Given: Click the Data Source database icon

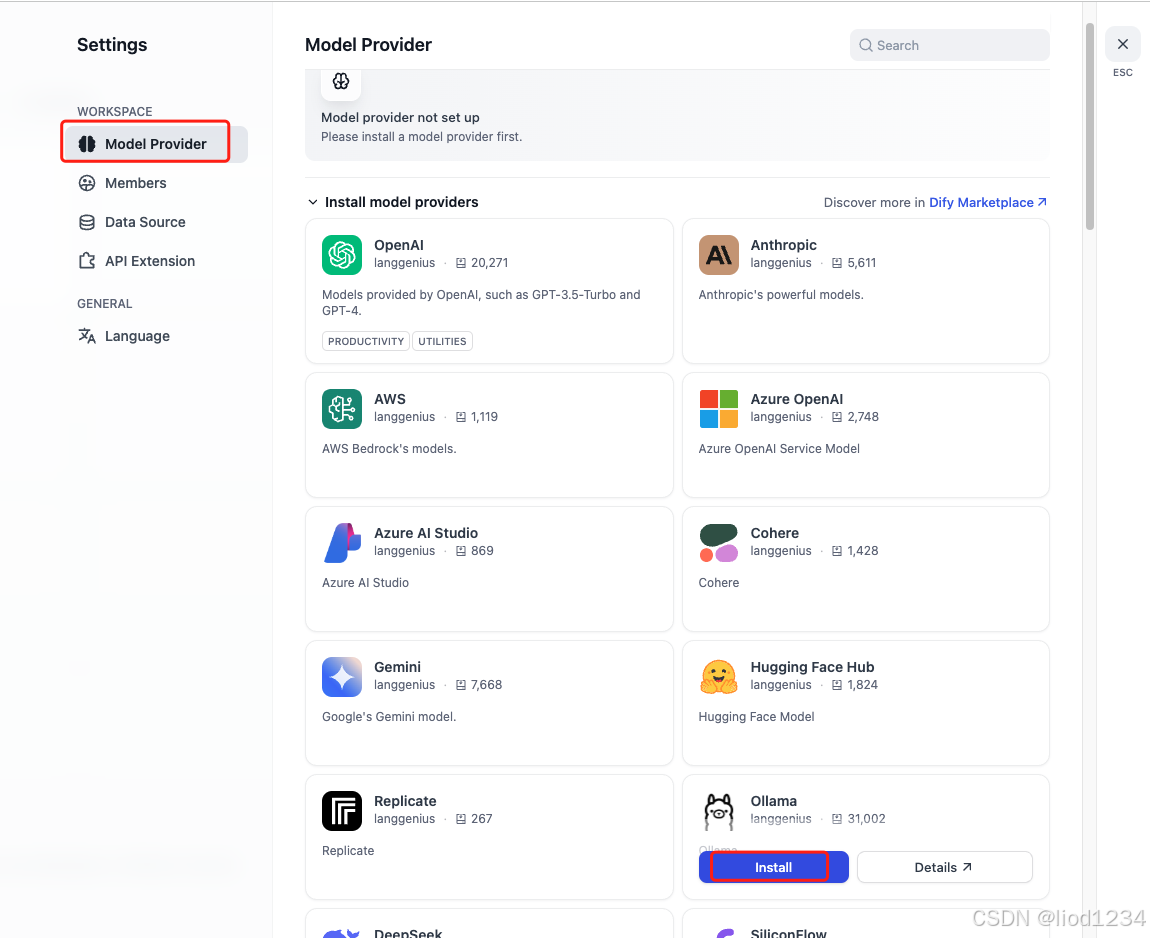Looking at the screenshot, I should point(87,222).
